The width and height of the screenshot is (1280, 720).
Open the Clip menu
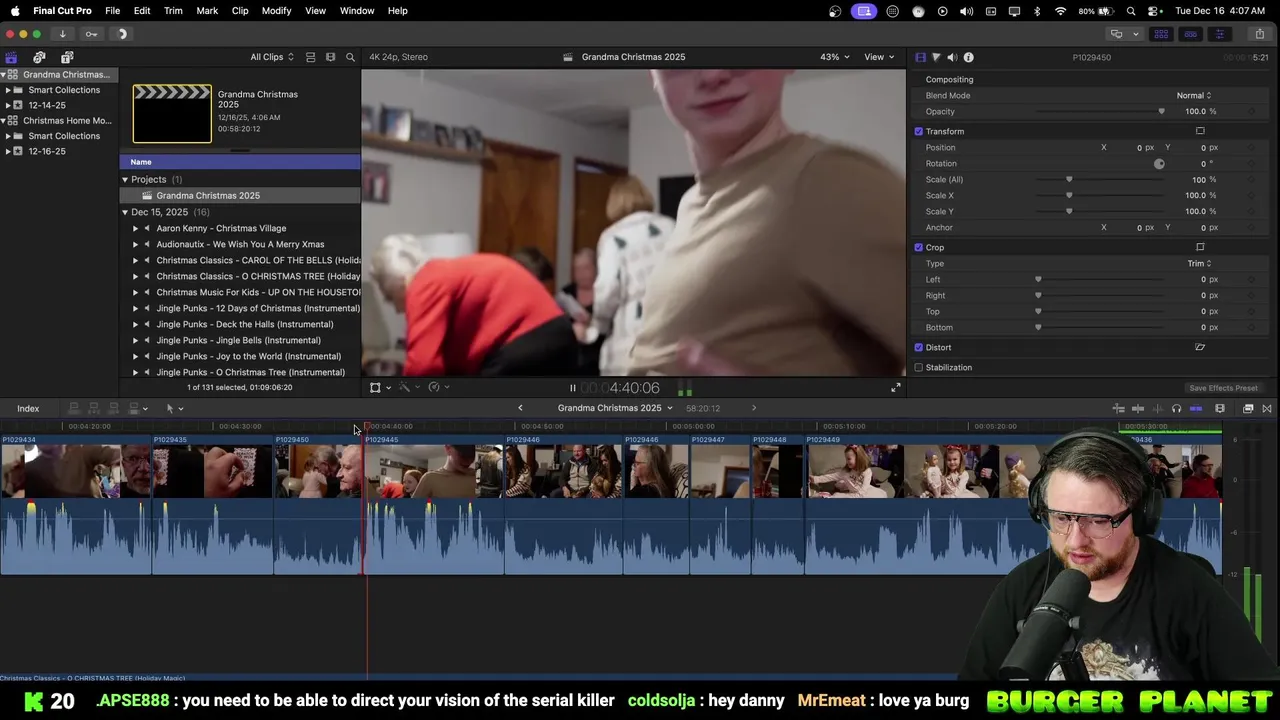(240, 10)
